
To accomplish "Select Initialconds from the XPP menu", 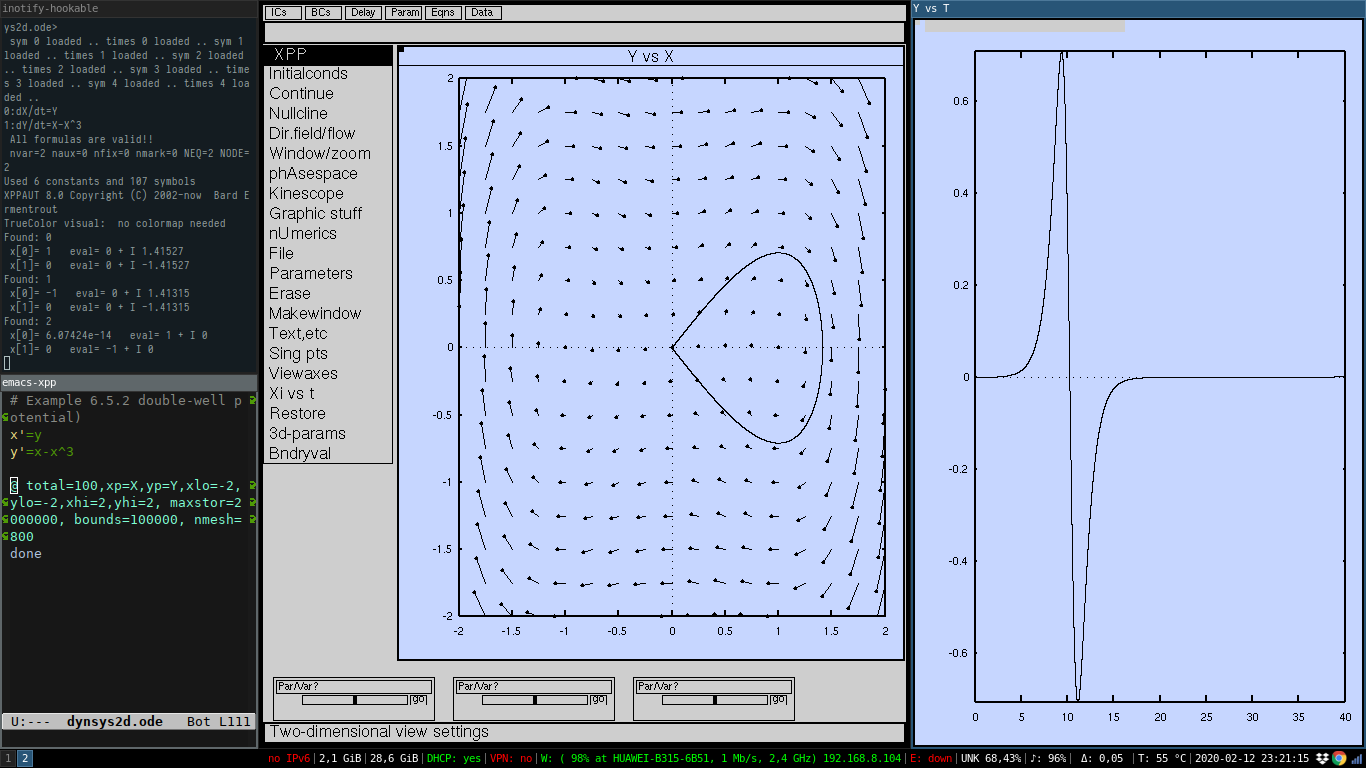I will coord(328,74).
